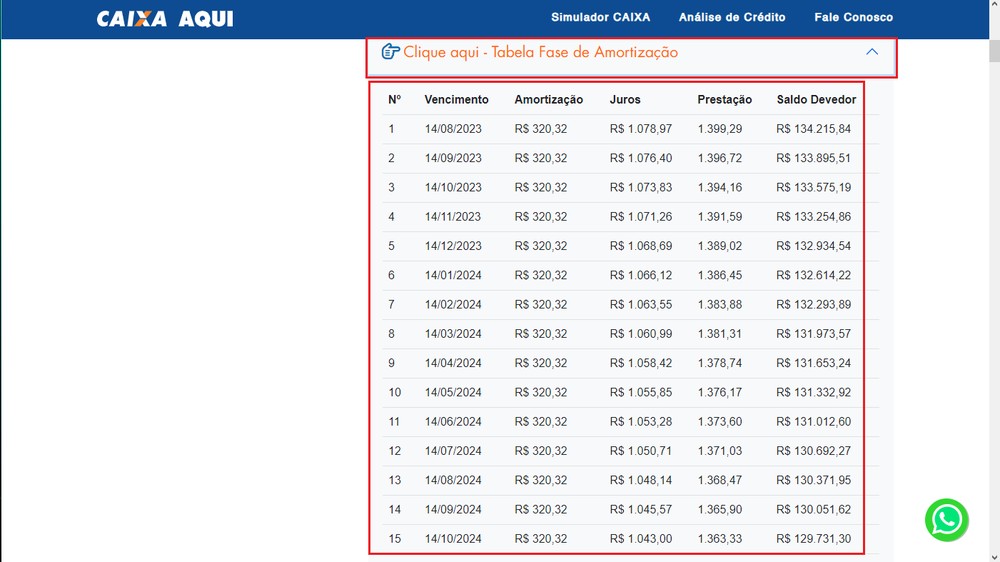
Task: Click the 'Clique aqui - Tabela Fase de Amortização' link
Action: point(540,52)
